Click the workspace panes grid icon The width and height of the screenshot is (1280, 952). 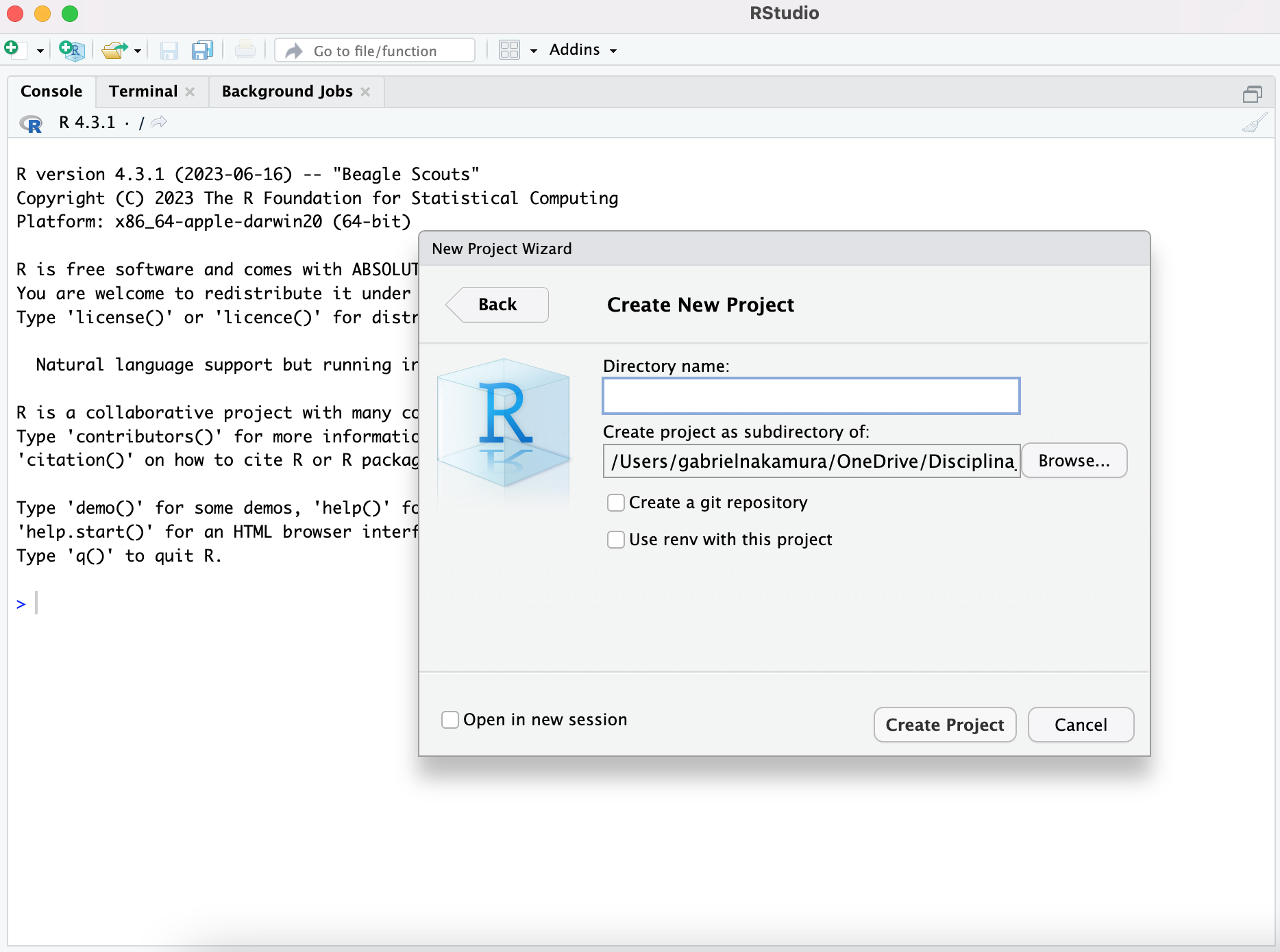point(509,50)
